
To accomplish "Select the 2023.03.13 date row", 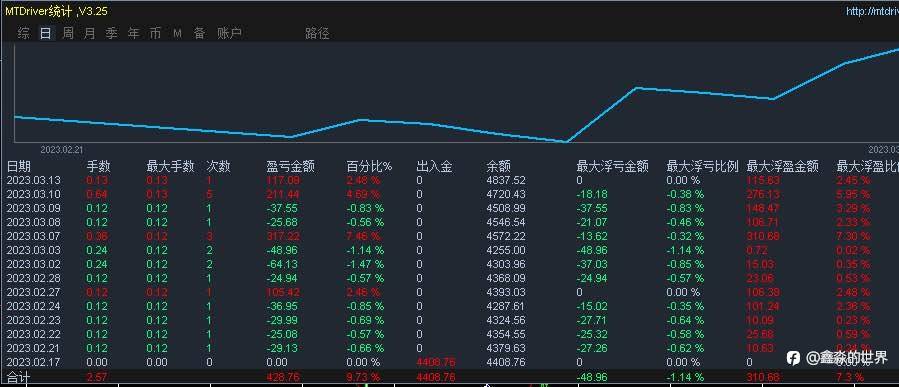I will pyautogui.click(x=34, y=181).
